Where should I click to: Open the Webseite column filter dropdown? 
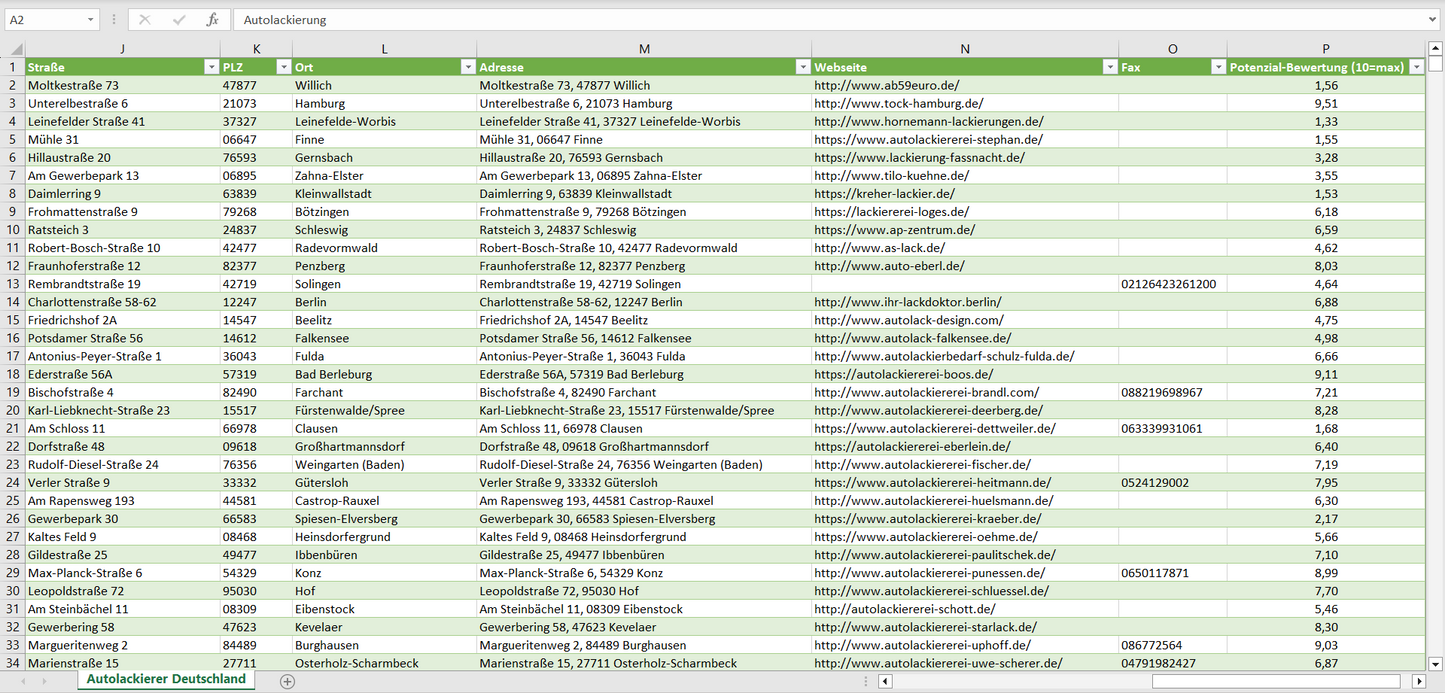(x=1108, y=67)
